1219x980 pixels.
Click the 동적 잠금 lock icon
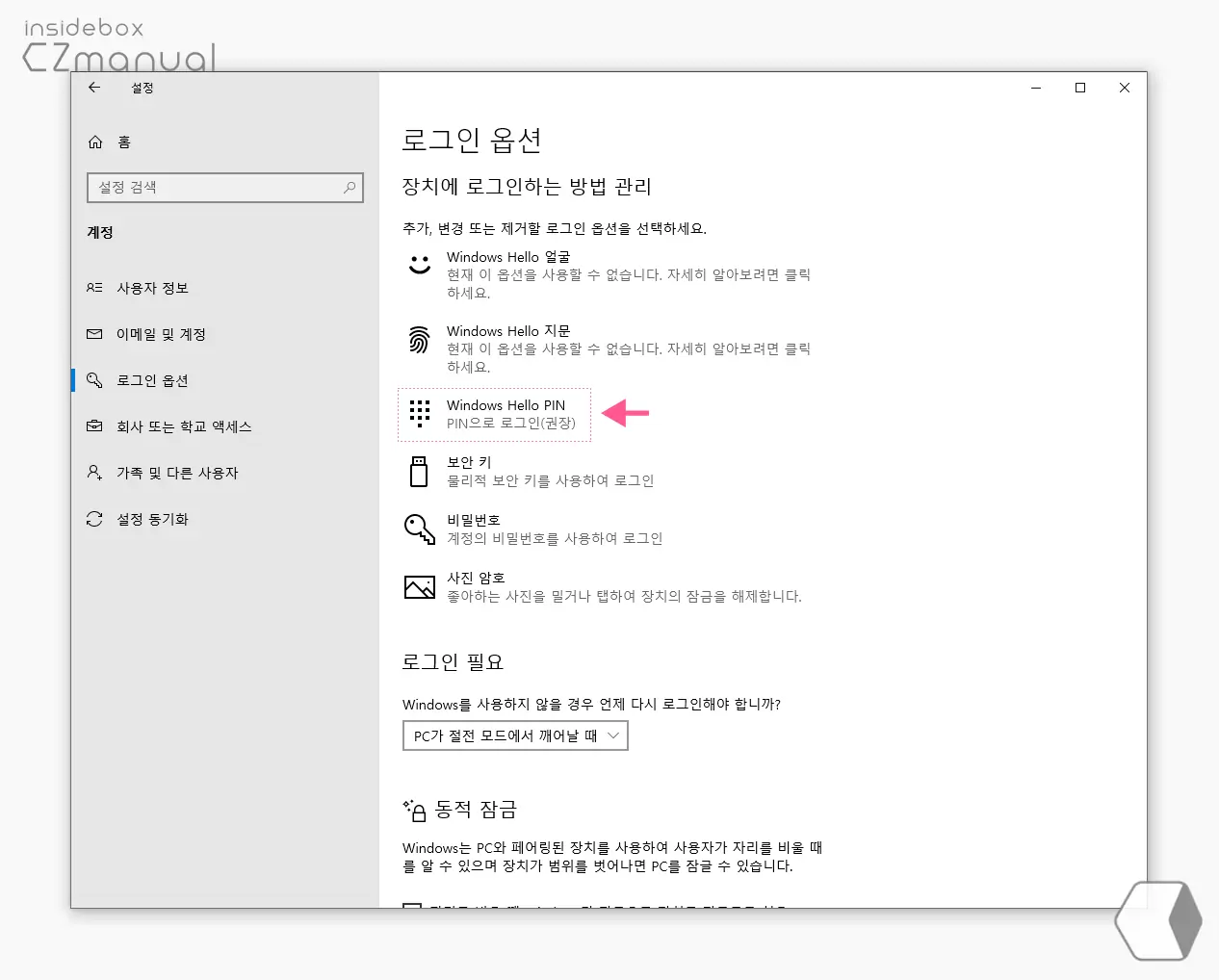pos(415,811)
